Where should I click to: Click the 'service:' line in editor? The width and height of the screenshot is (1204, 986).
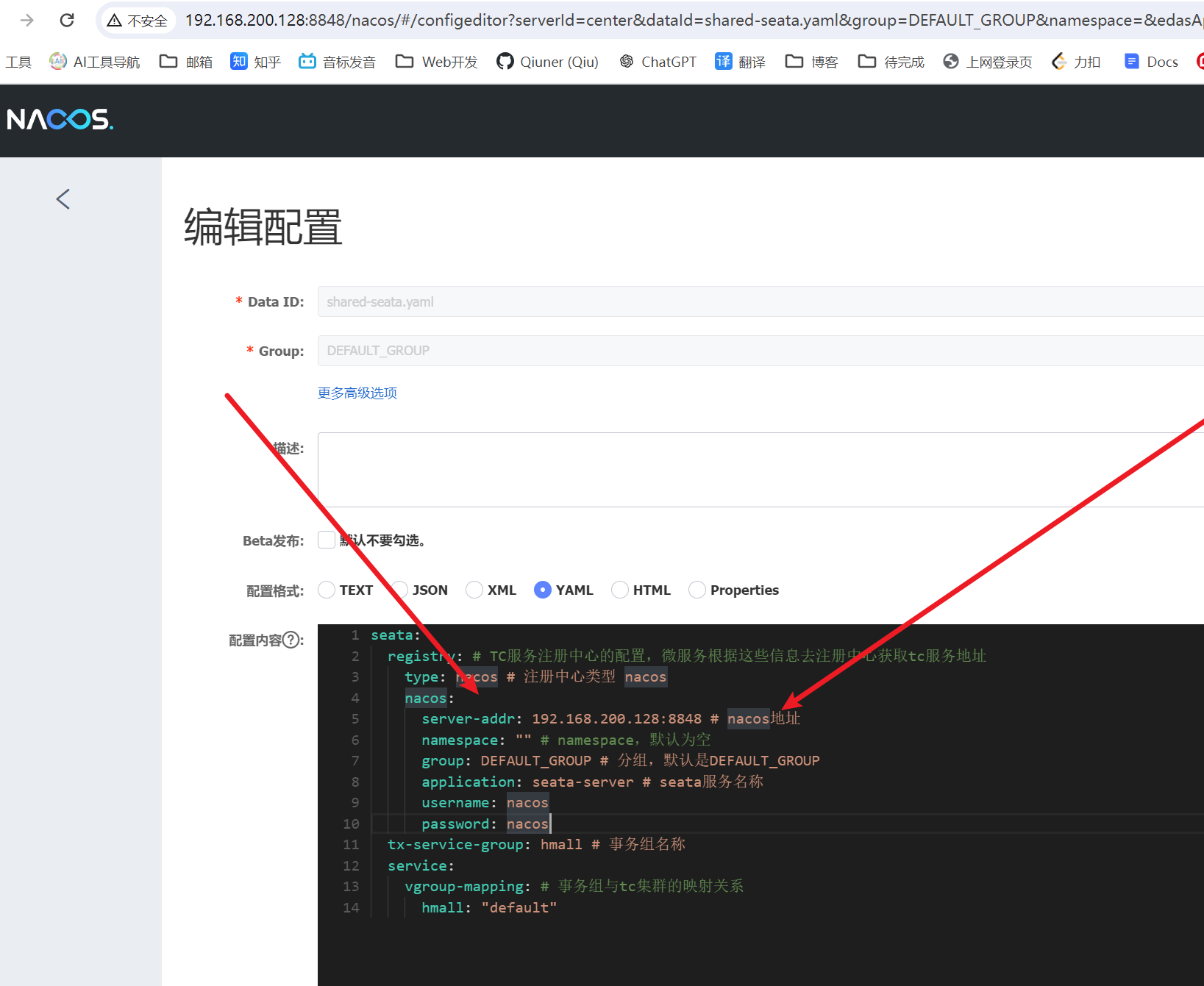[421, 865]
